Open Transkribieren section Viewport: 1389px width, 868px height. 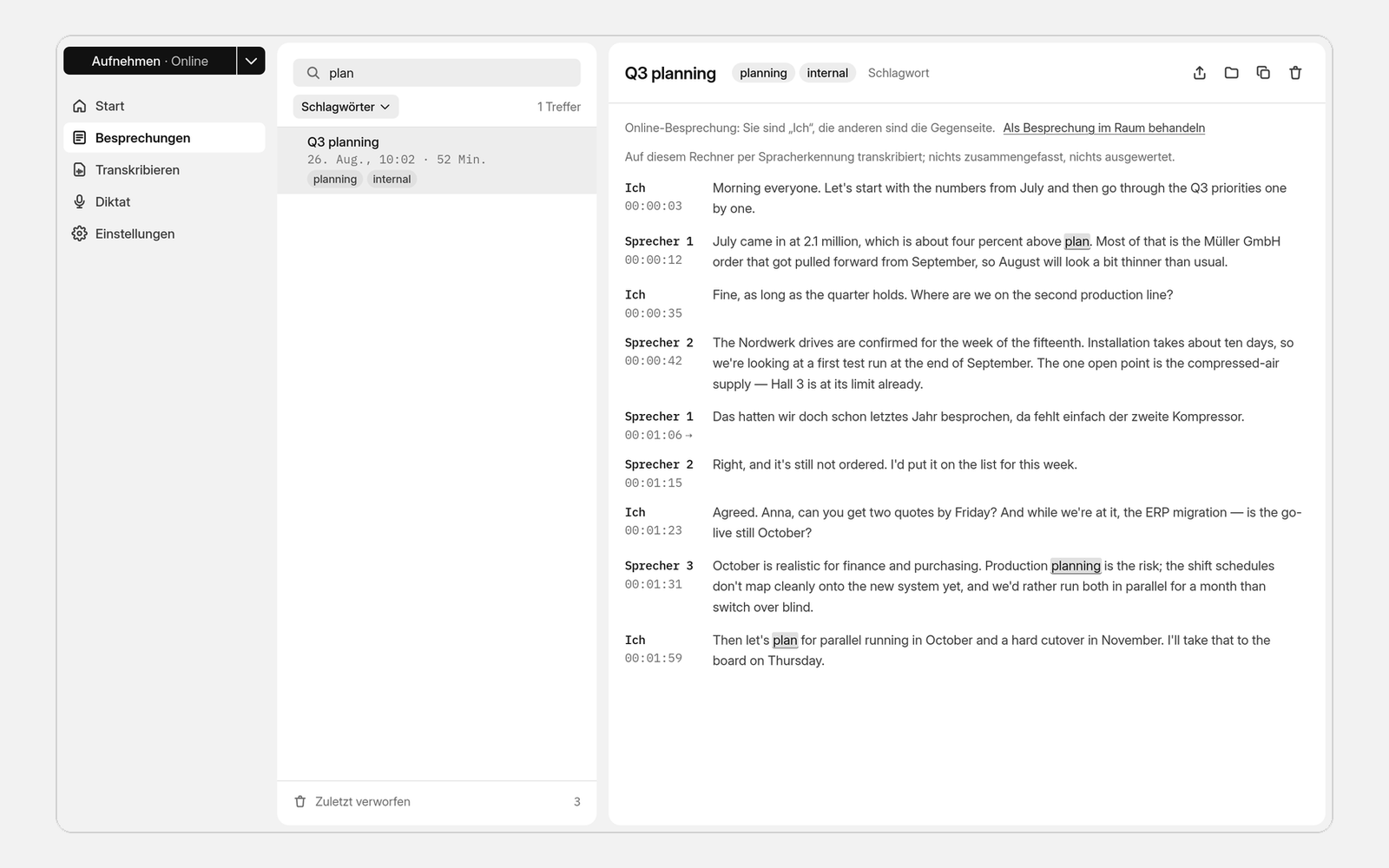tap(164, 170)
